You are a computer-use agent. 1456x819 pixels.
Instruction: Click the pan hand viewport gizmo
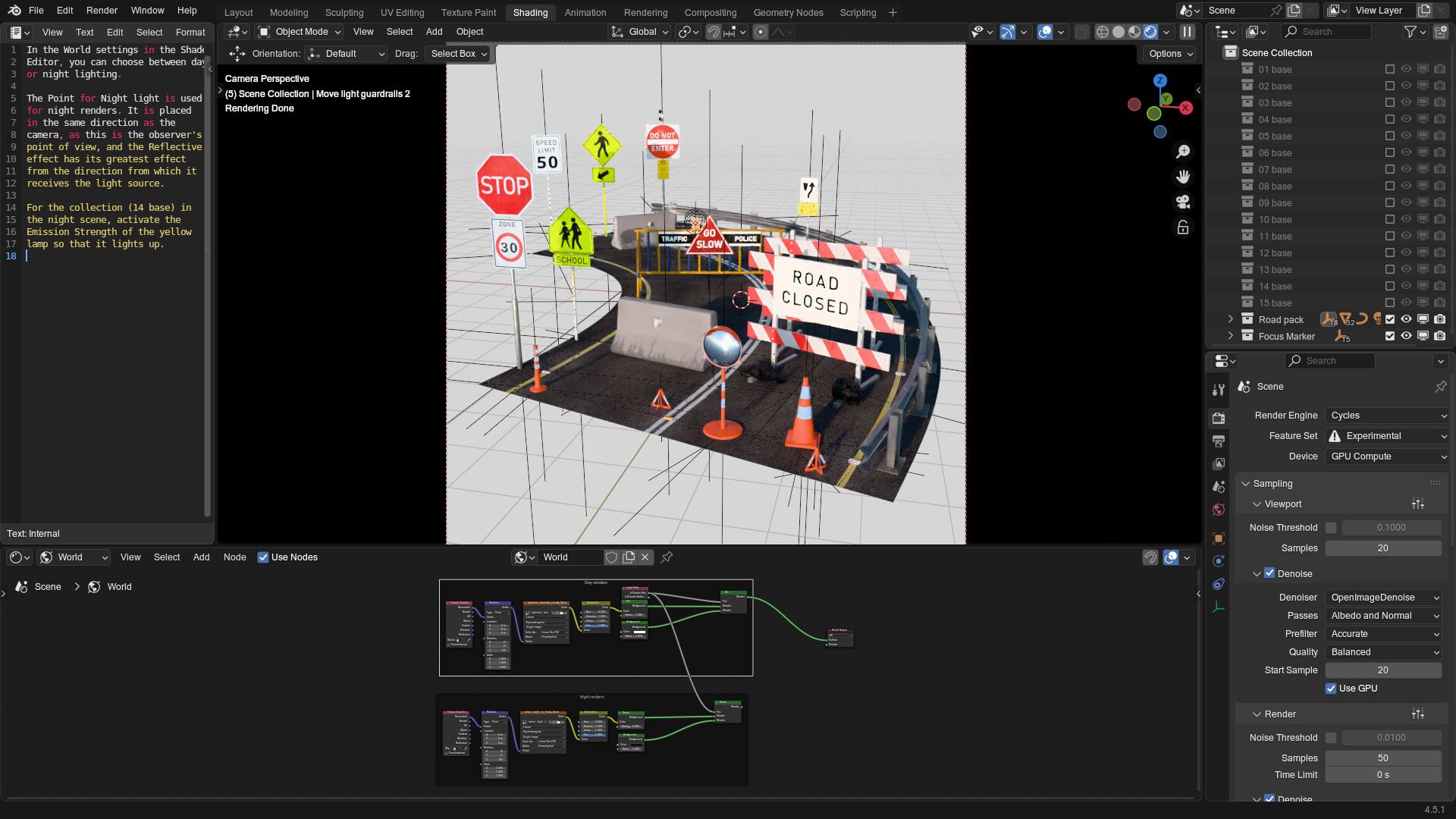(x=1183, y=177)
